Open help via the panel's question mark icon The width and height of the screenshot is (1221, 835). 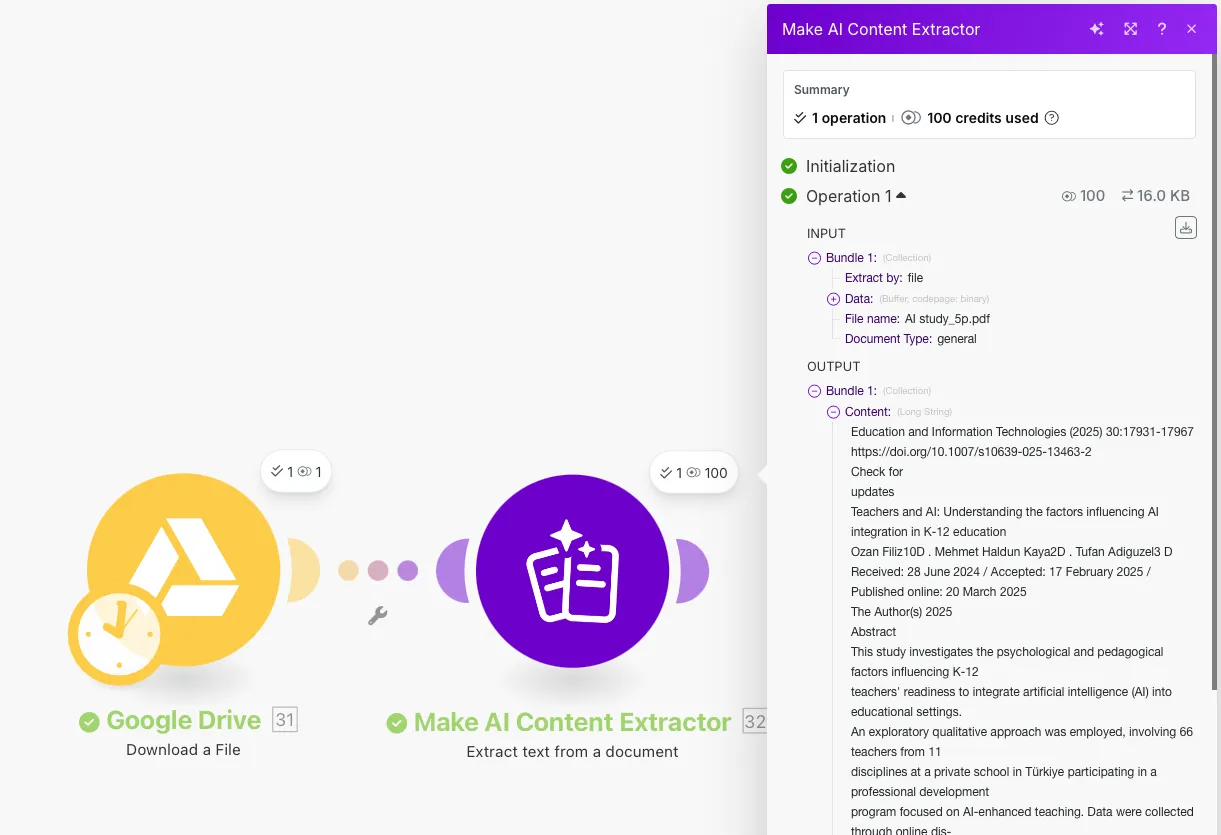click(x=1161, y=29)
